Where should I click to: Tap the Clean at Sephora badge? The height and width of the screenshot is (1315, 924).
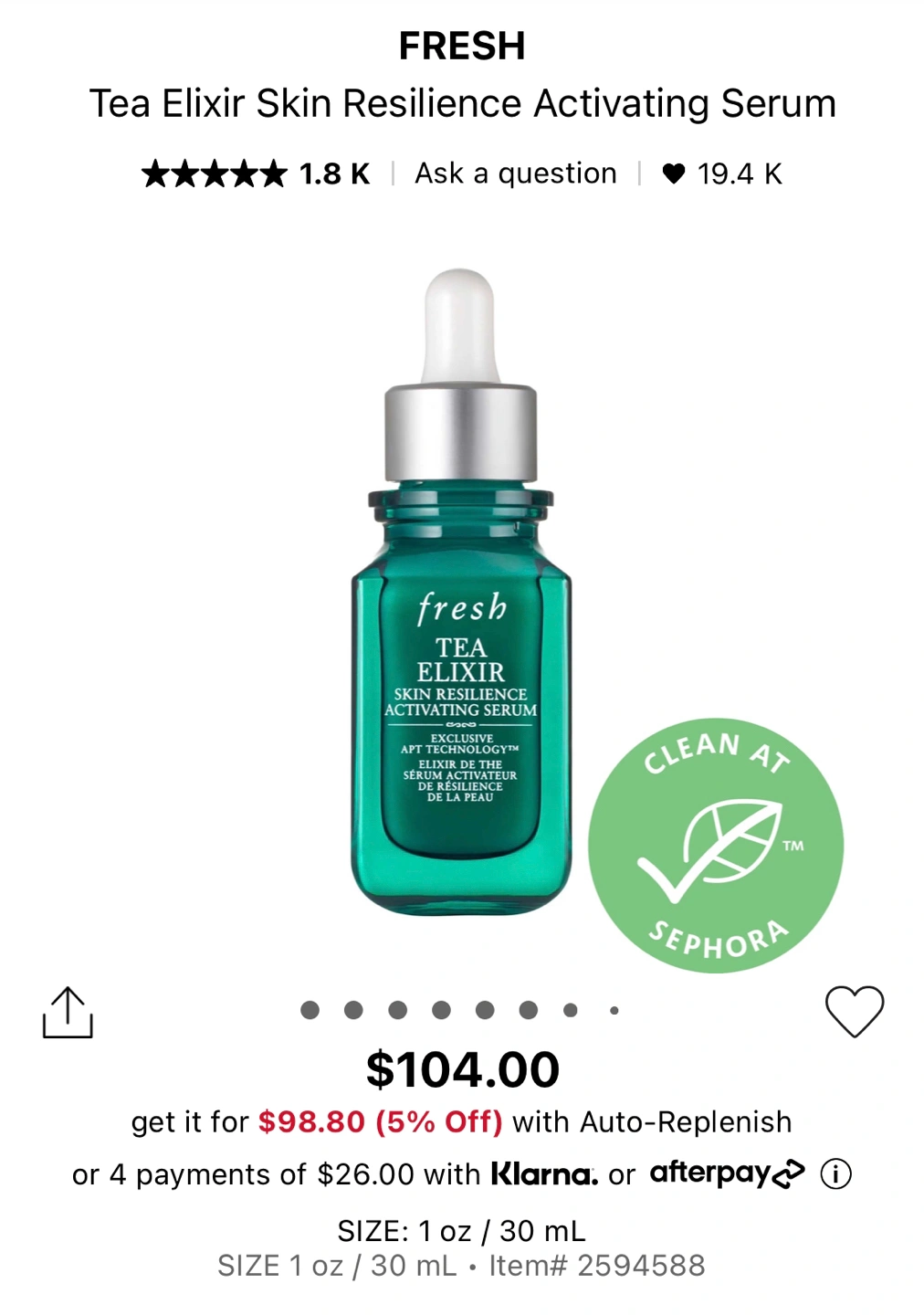pyautogui.click(x=716, y=845)
